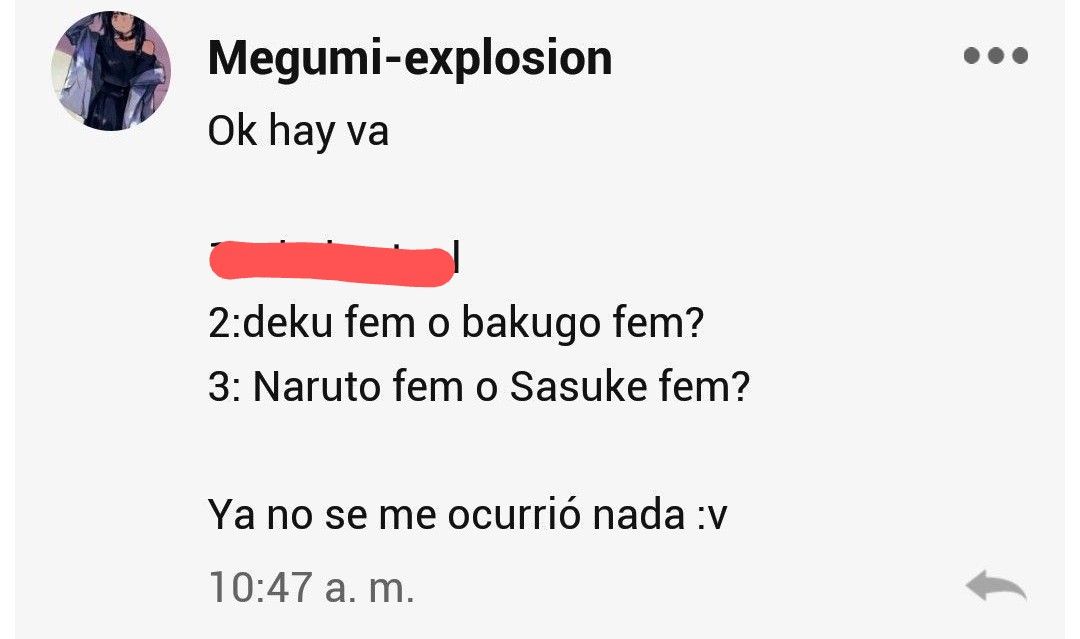Click the letter 'l' beside red scribble
This screenshot has width=1080, height=639.
click(457, 258)
